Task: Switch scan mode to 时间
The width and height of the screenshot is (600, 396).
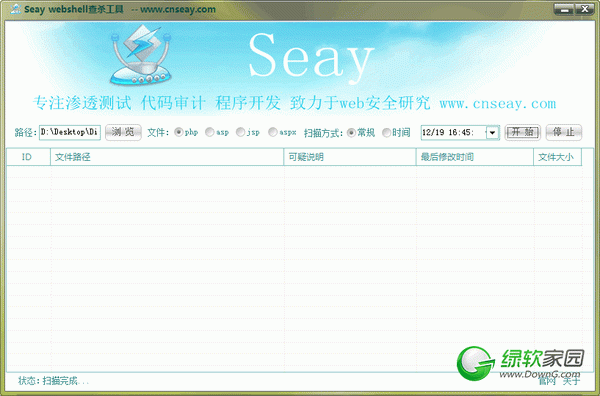Action: pos(386,132)
